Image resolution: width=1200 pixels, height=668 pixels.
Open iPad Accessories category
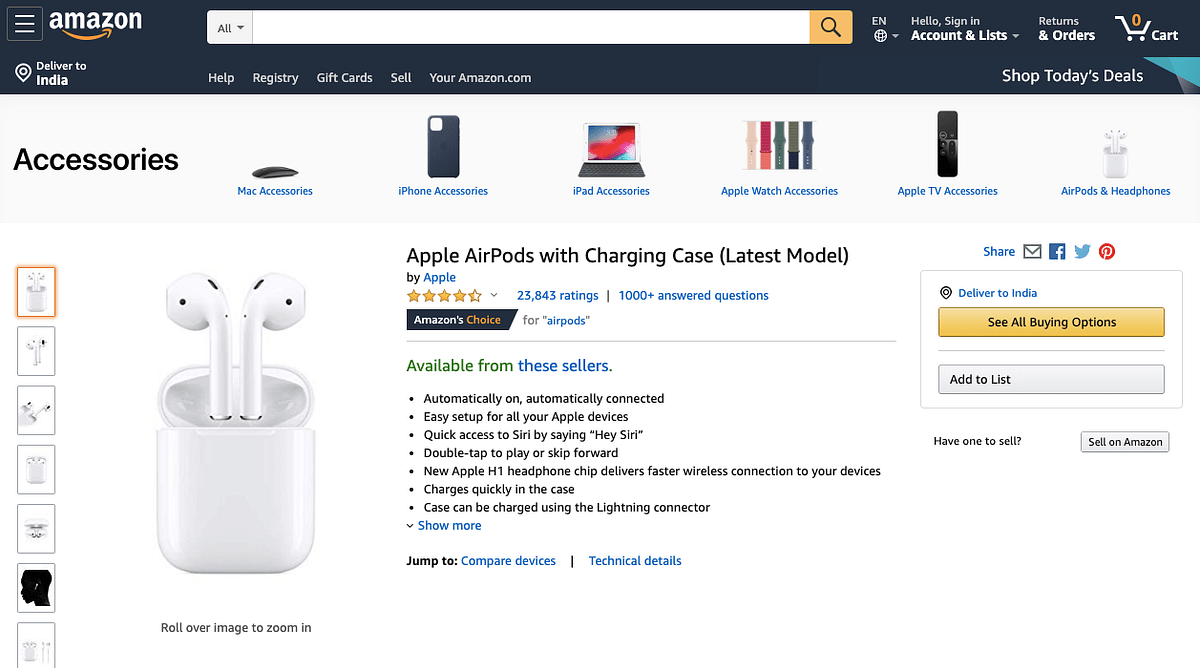click(x=611, y=190)
